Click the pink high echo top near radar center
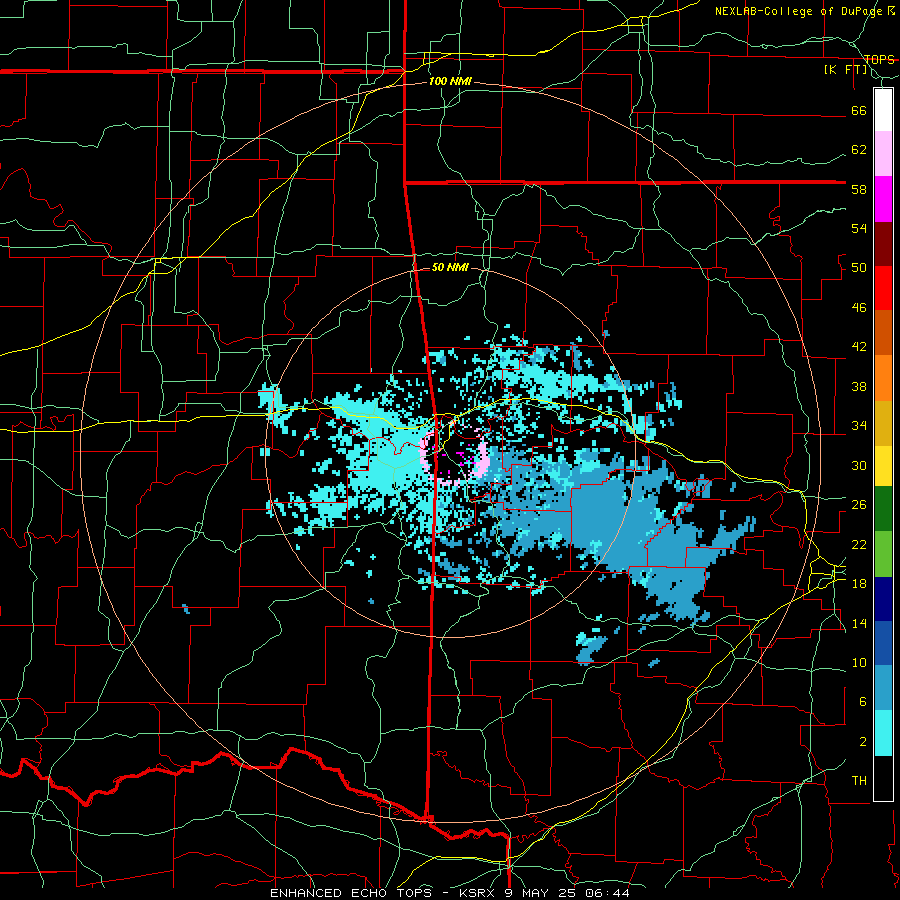The height and width of the screenshot is (900, 900). point(483,460)
